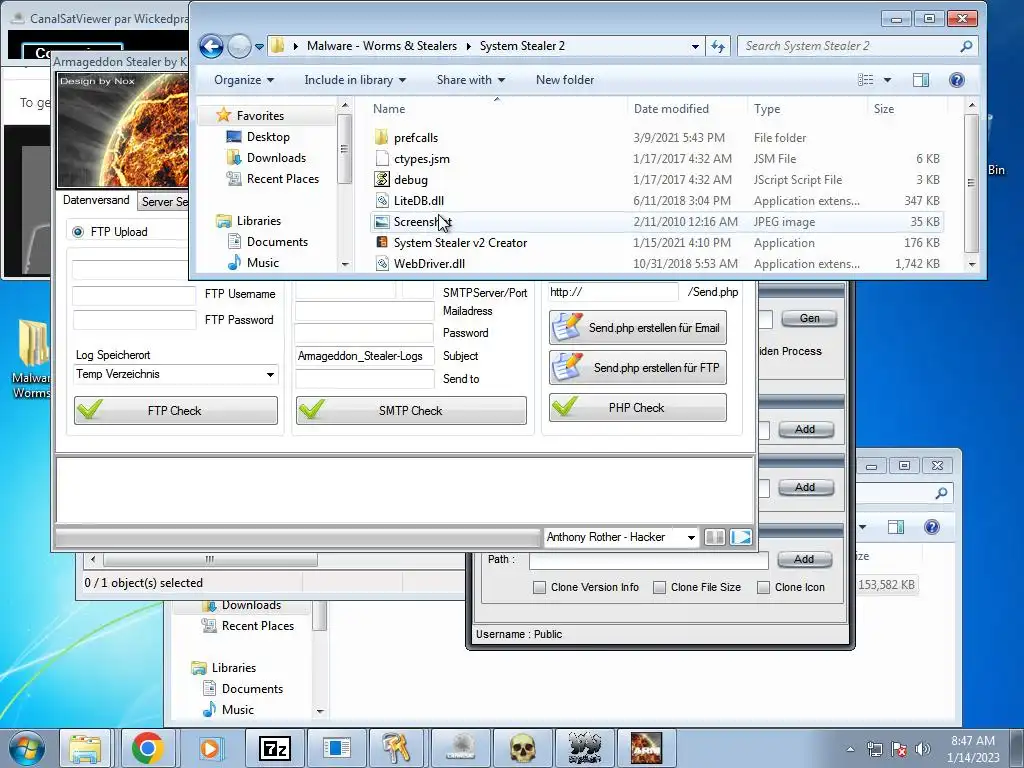Refresh the System Stealer 2 folder view
The width and height of the screenshot is (1024, 768).
(x=718, y=46)
